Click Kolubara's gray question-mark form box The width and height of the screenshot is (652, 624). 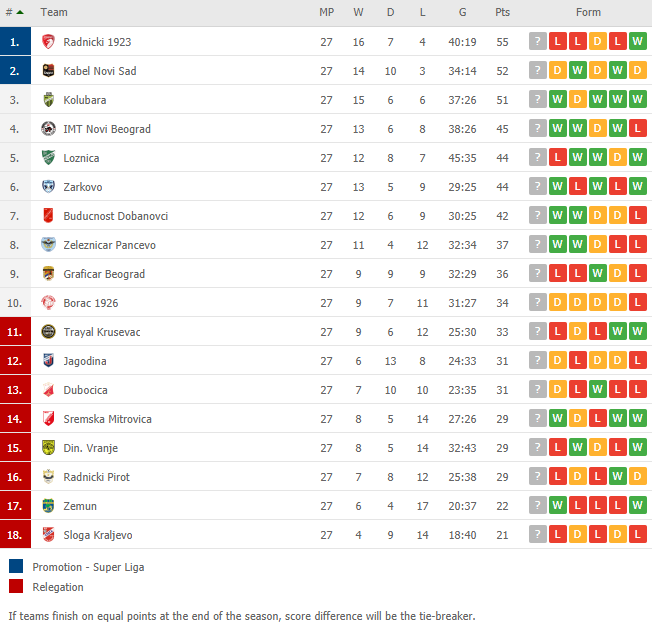(x=538, y=100)
